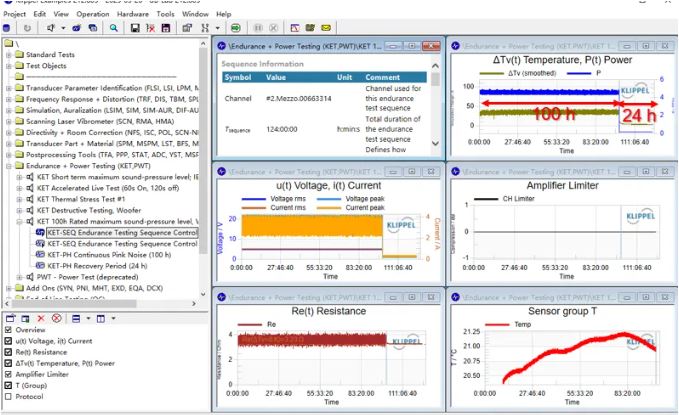Click the purple floppy disk toolbar icon
The width and height of the screenshot is (679, 415).
pos(165,28)
